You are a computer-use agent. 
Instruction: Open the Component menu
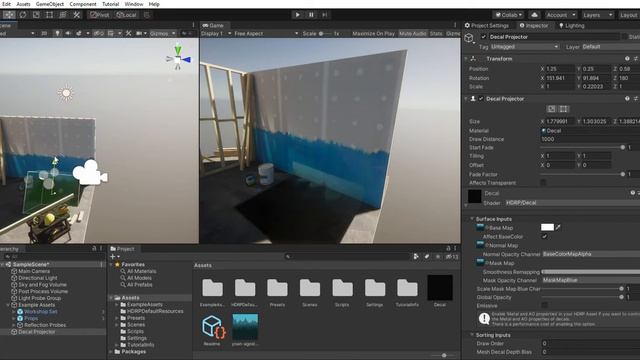pos(83,4)
